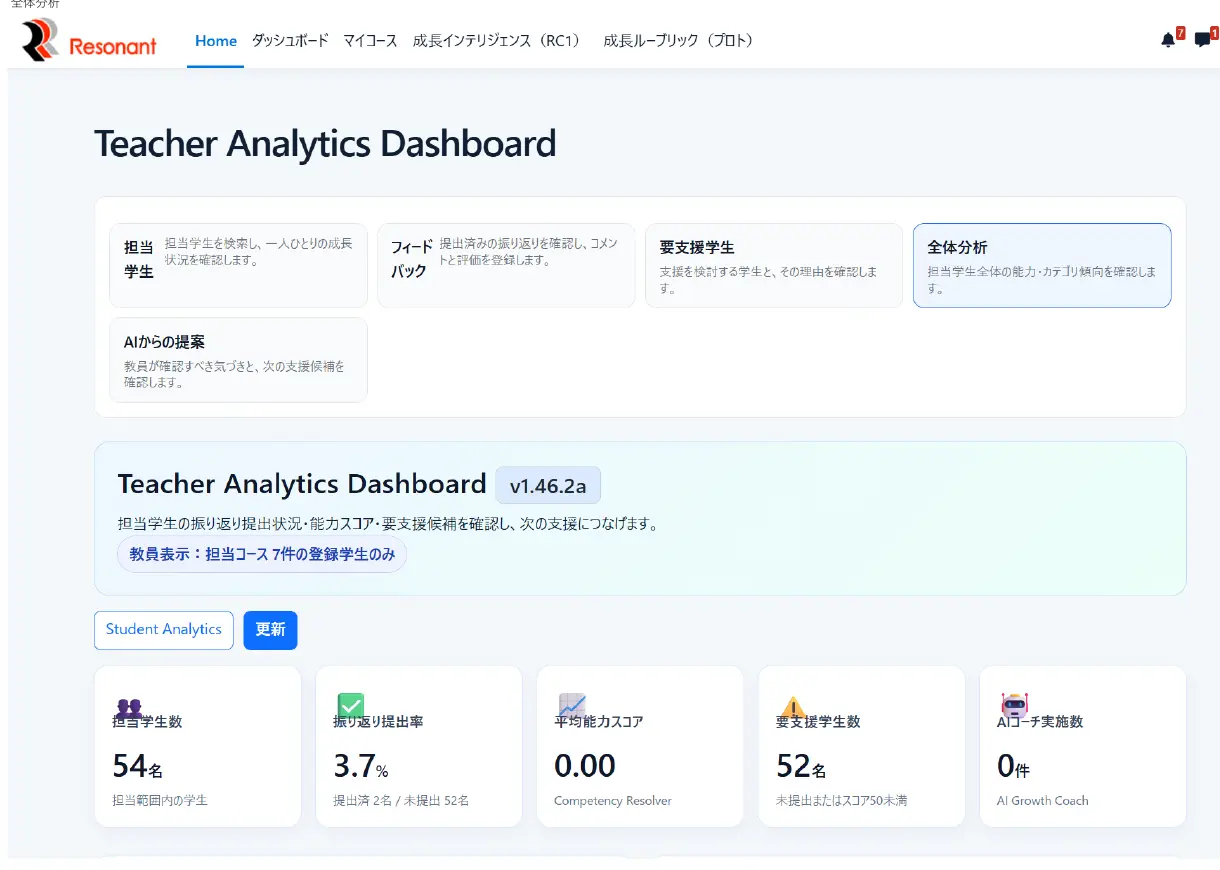Click the Student Analytics button

pos(164,630)
